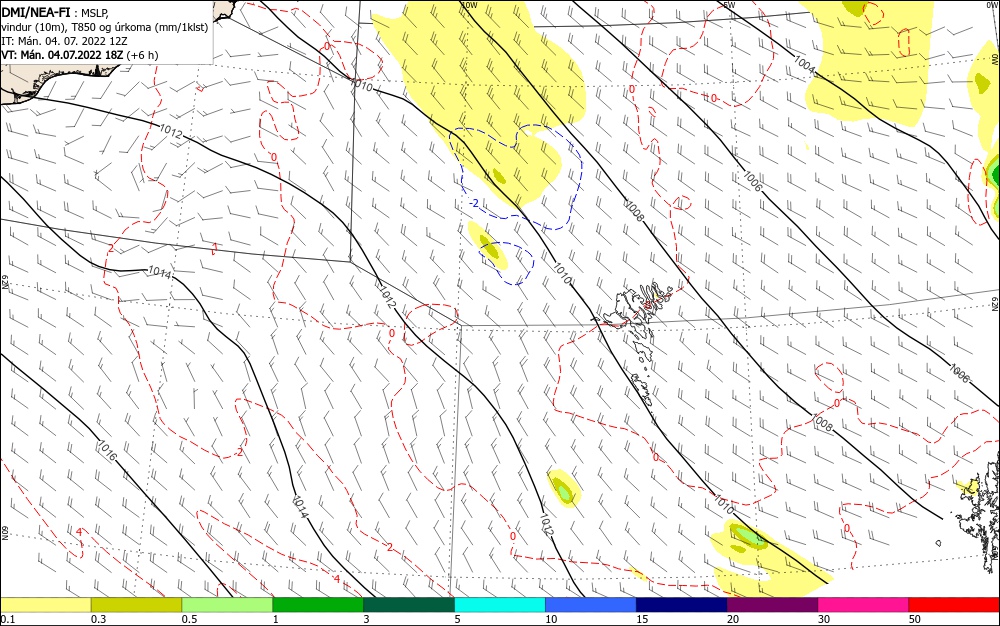This screenshot has height=626, width=1000.
Task: Click the '50' legend value
Action: click(915, 619)
